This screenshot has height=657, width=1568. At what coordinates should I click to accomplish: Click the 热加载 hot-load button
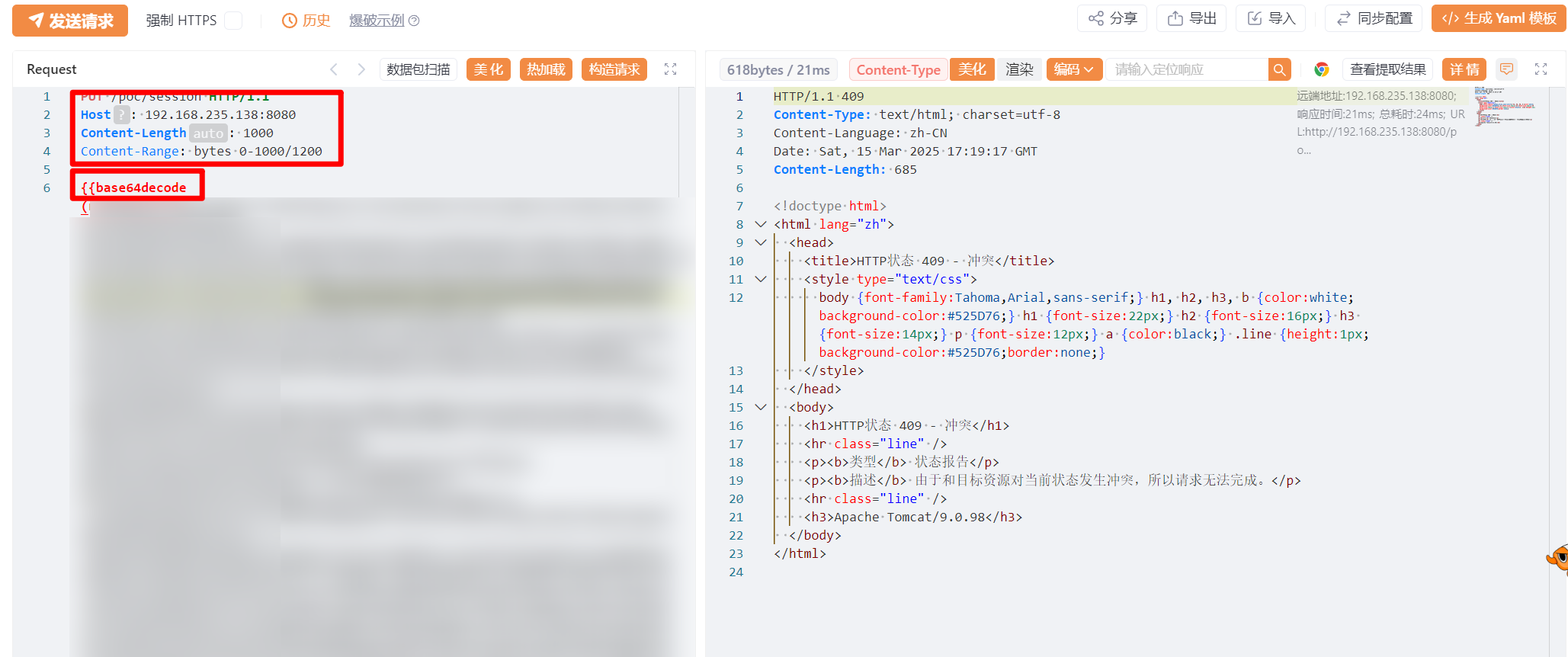pos(546,69)
